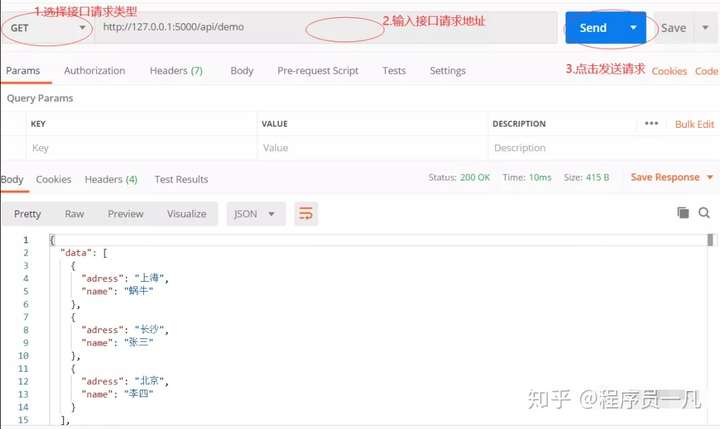Open the Test Results tab
Image resolution: width=720 pixels, height=429 pixels.
click(x=181, y=180)
